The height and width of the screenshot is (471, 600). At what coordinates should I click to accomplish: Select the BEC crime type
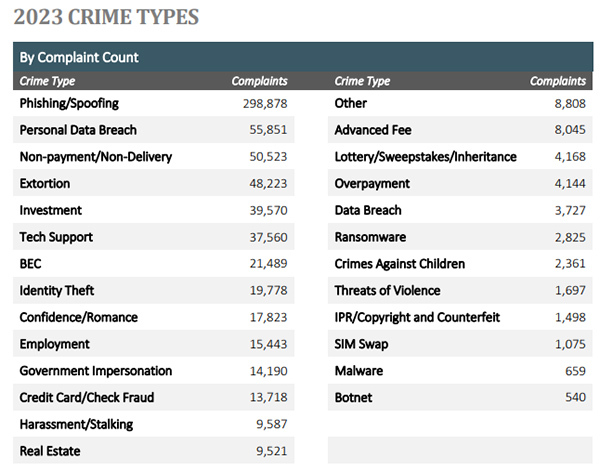32,264
